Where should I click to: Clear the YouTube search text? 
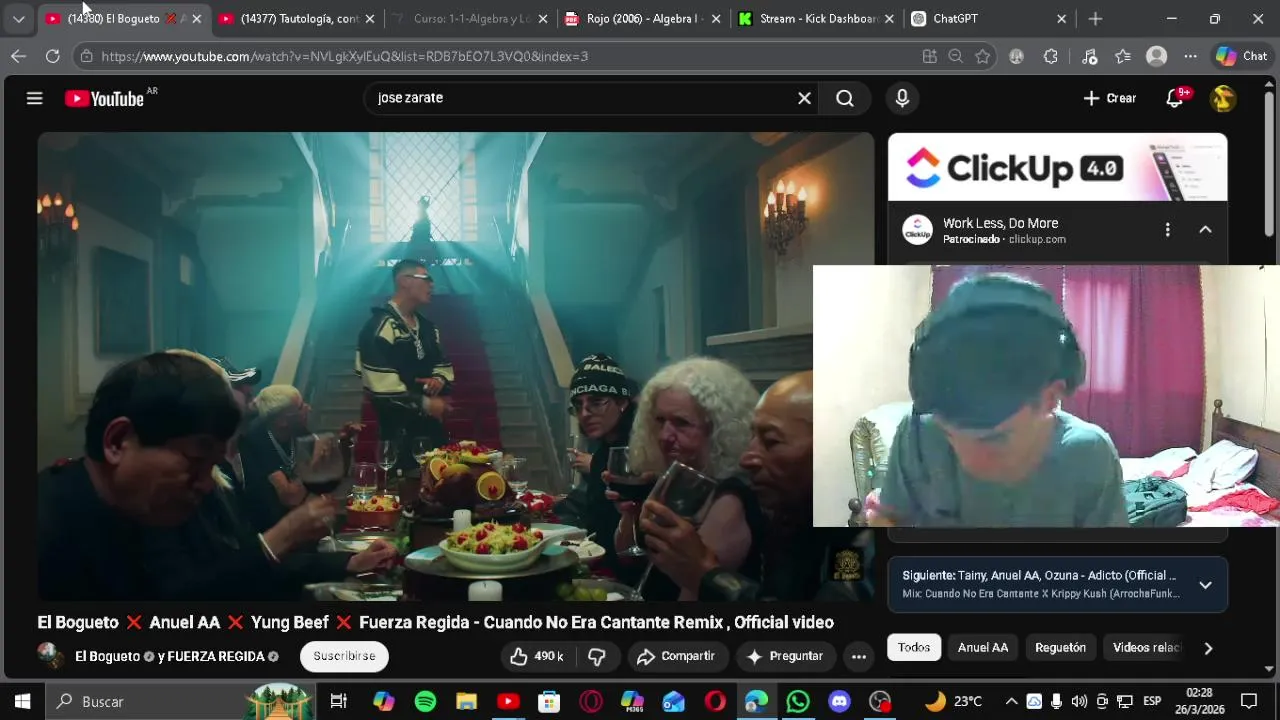[804, 98]
